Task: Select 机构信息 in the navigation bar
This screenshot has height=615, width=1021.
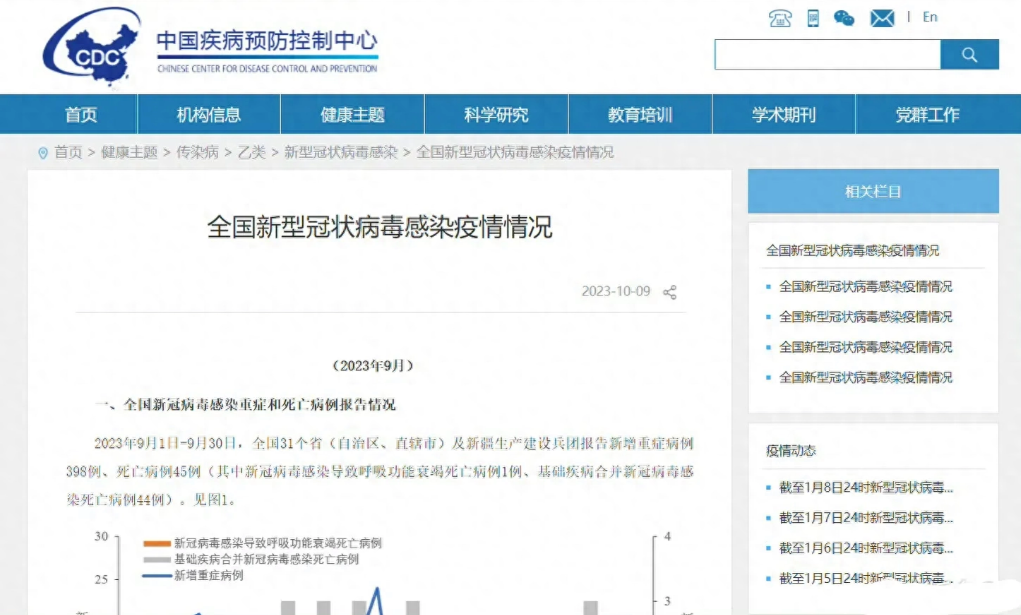Action: tap(209, 115)
